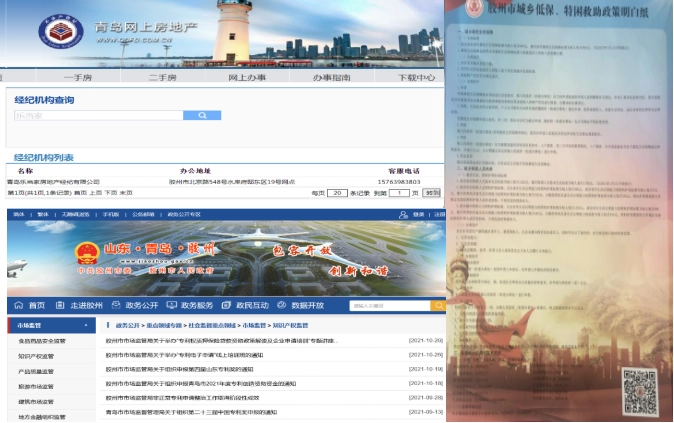
Task: Click the 转到 jump button in pagination
Action: (431, 193)
